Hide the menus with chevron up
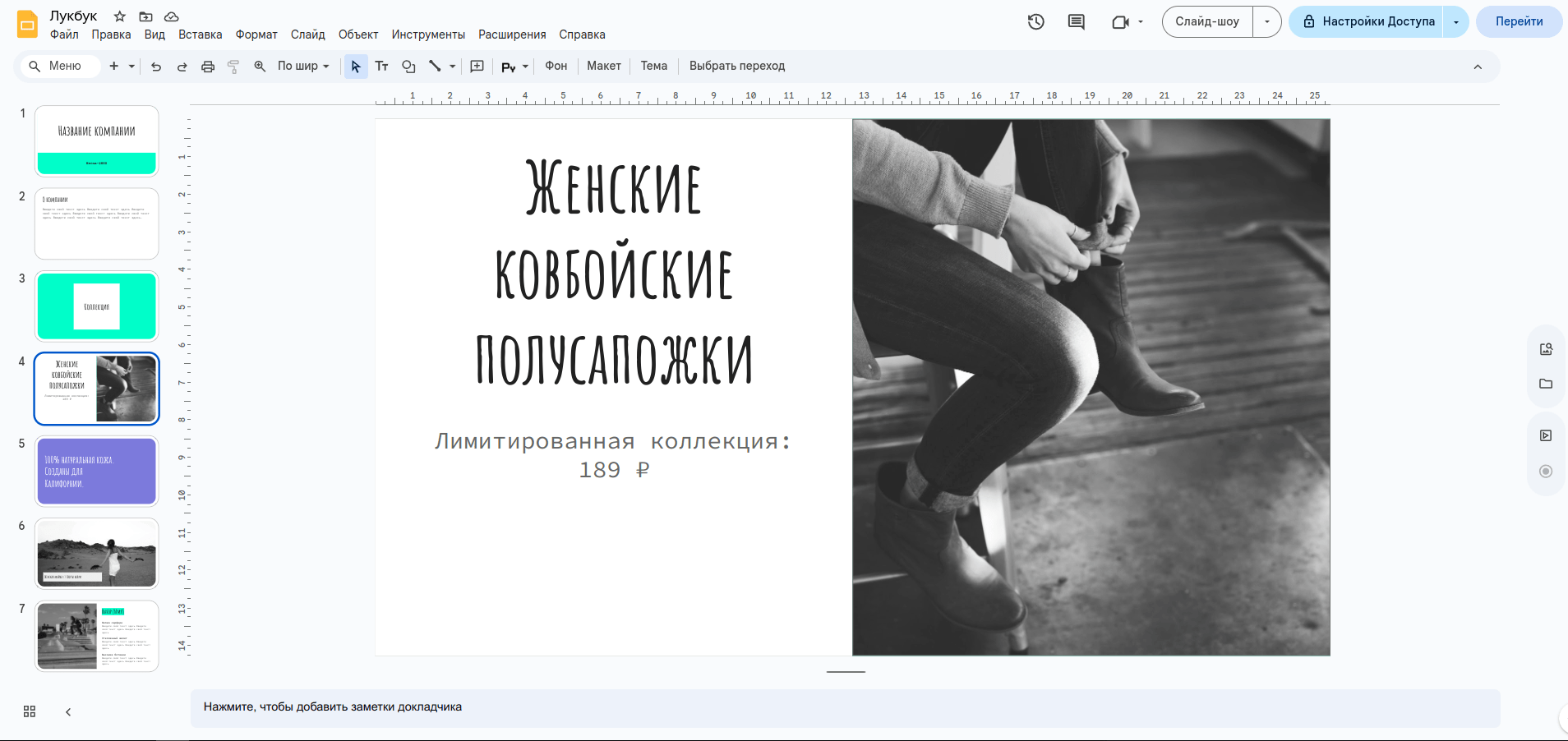This screenshot has height=741, width=1568. (1477, 67)
